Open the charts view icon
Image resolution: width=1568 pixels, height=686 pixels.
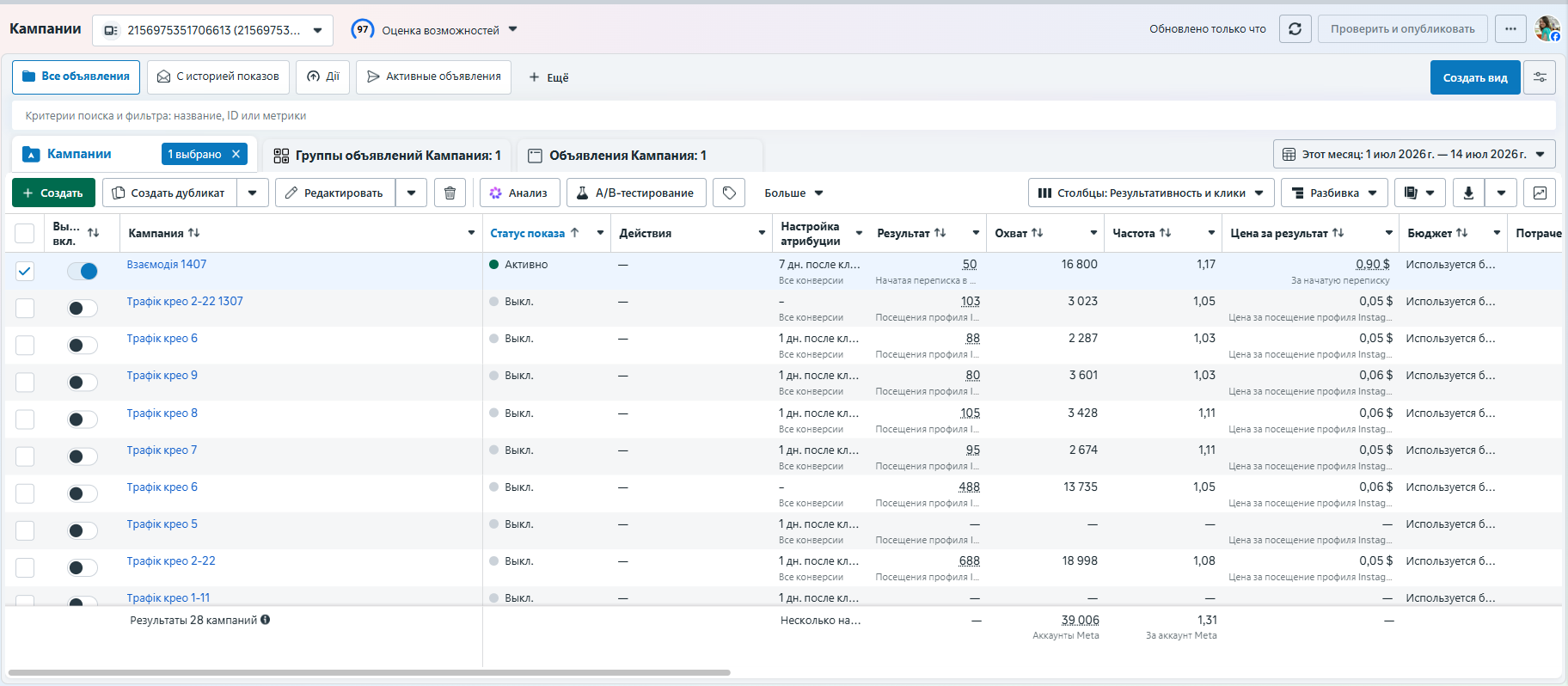1540,193
